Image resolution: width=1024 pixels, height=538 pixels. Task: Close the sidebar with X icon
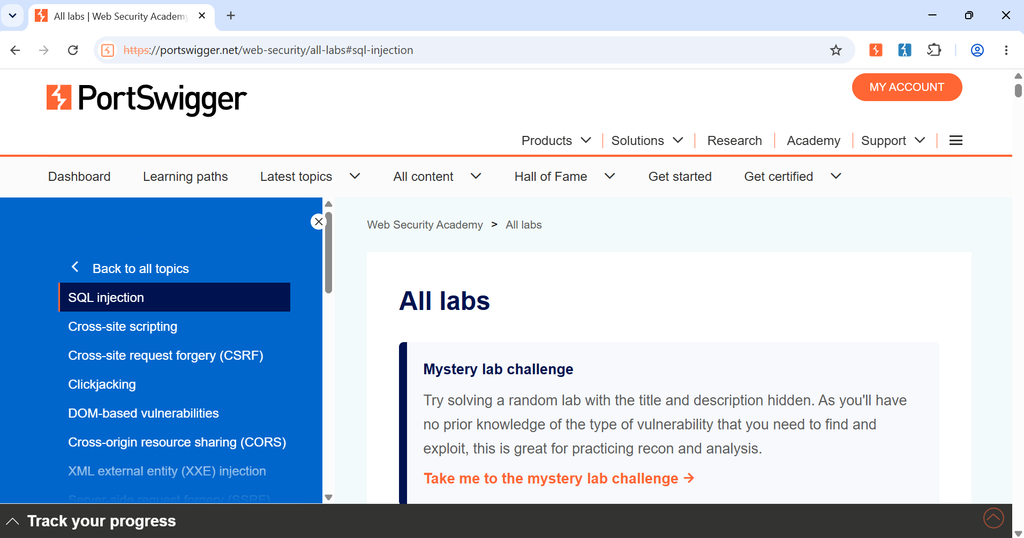click(x=318, y=222)
